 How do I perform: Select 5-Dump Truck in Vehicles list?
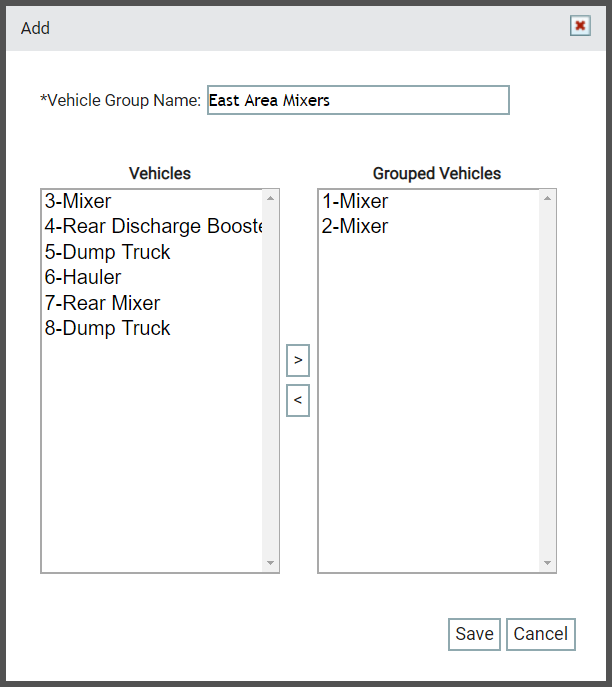[x=152, y=252]
